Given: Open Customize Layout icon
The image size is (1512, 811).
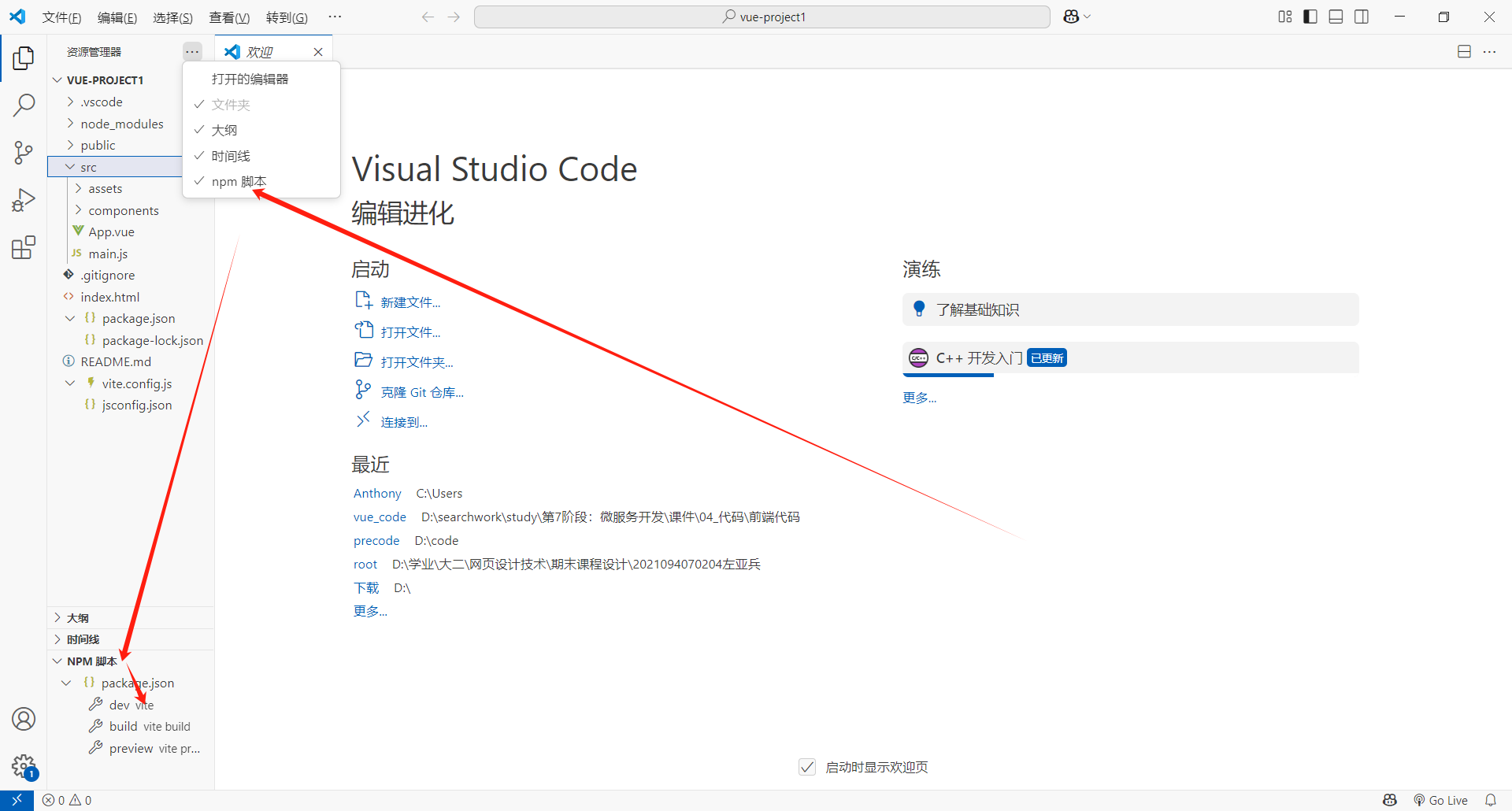Looking at the screenshot, I should click(1285, 17).
